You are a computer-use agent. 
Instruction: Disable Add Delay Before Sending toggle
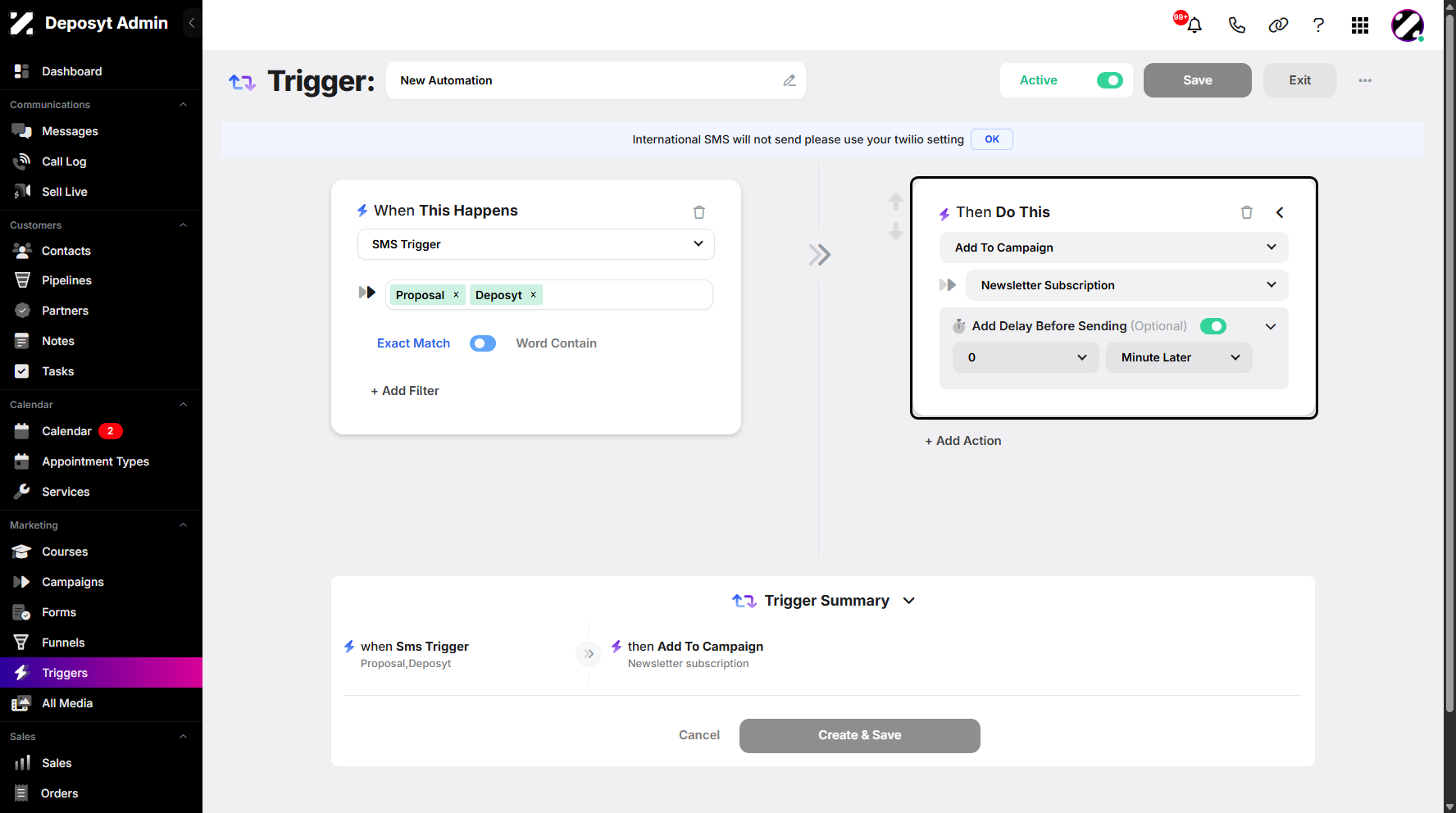pyautogui.click(x=1213, y=326)
